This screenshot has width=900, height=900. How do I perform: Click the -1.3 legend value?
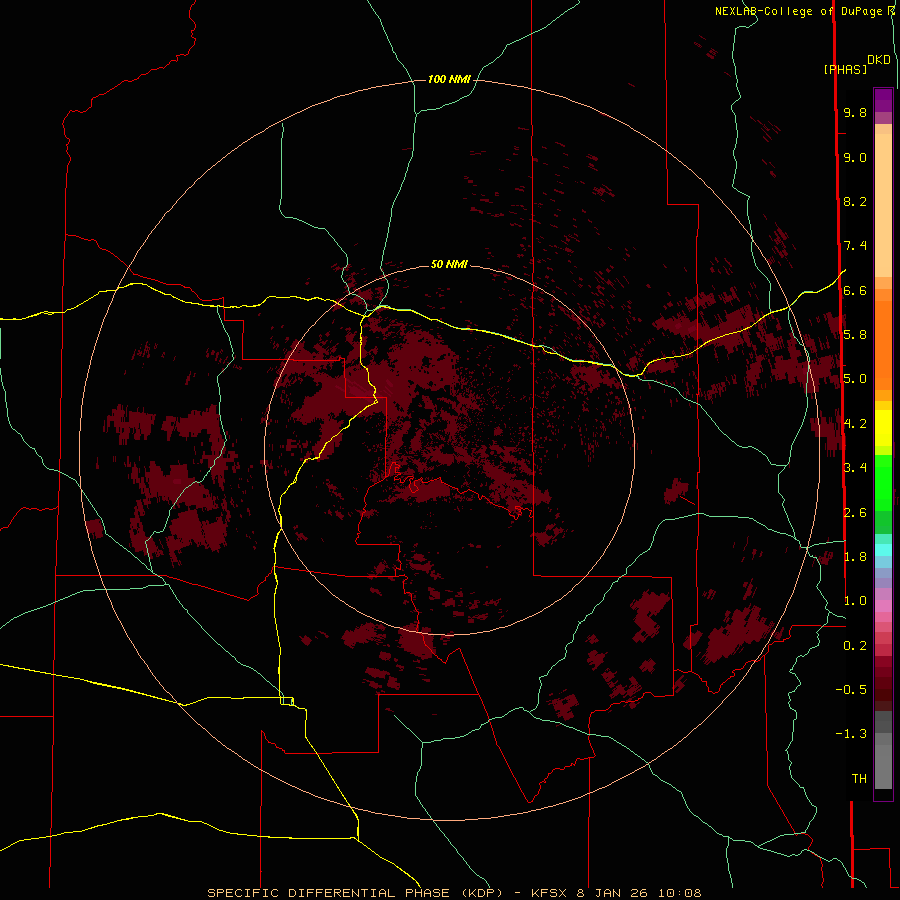coord(851,734)
